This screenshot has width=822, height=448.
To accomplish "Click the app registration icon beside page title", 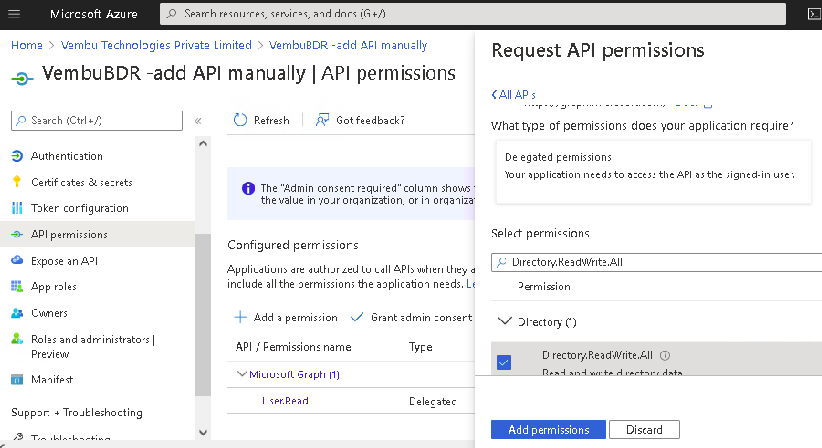I will (x=21, y=79).
